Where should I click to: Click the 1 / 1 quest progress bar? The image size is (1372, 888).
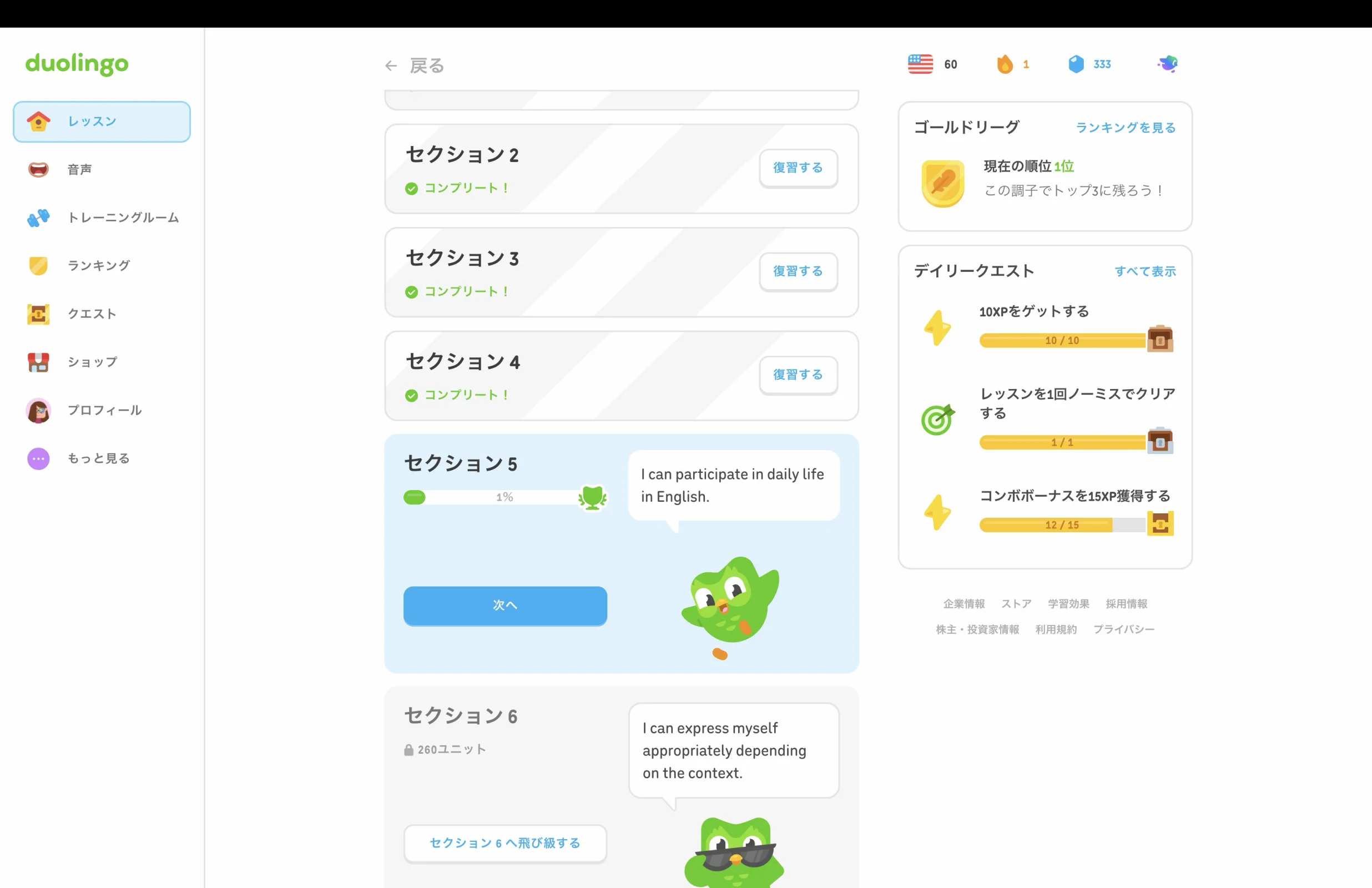(x=1062, y=442)
